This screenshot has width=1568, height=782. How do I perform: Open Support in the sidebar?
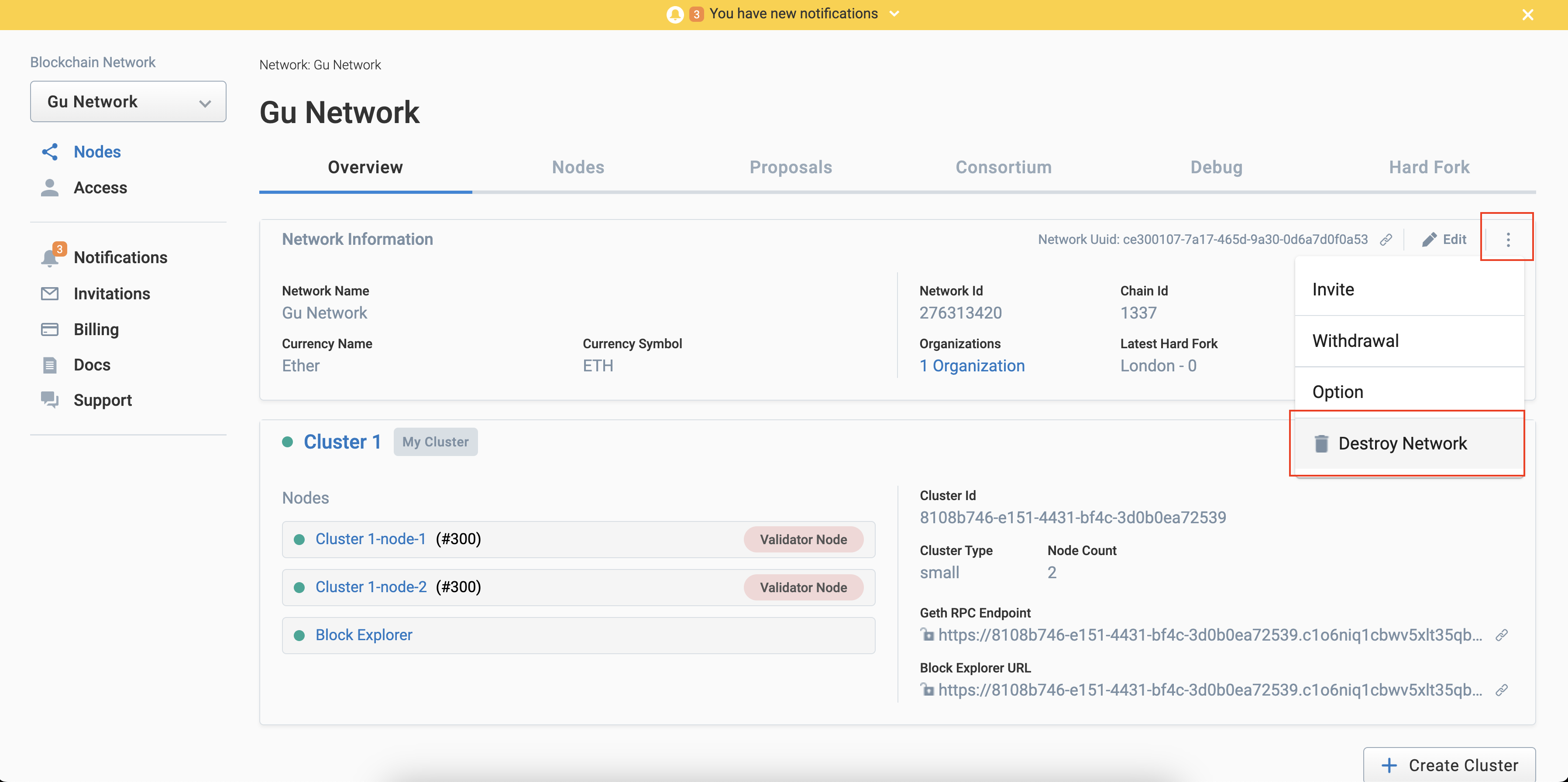(x=103, y=400)
